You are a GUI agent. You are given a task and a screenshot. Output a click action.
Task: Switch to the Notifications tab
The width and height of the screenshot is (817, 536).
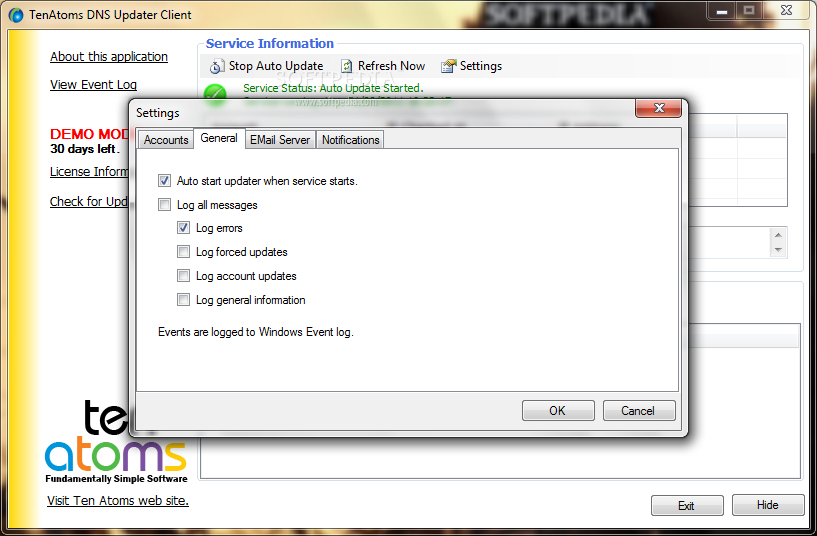pos(350,140)
